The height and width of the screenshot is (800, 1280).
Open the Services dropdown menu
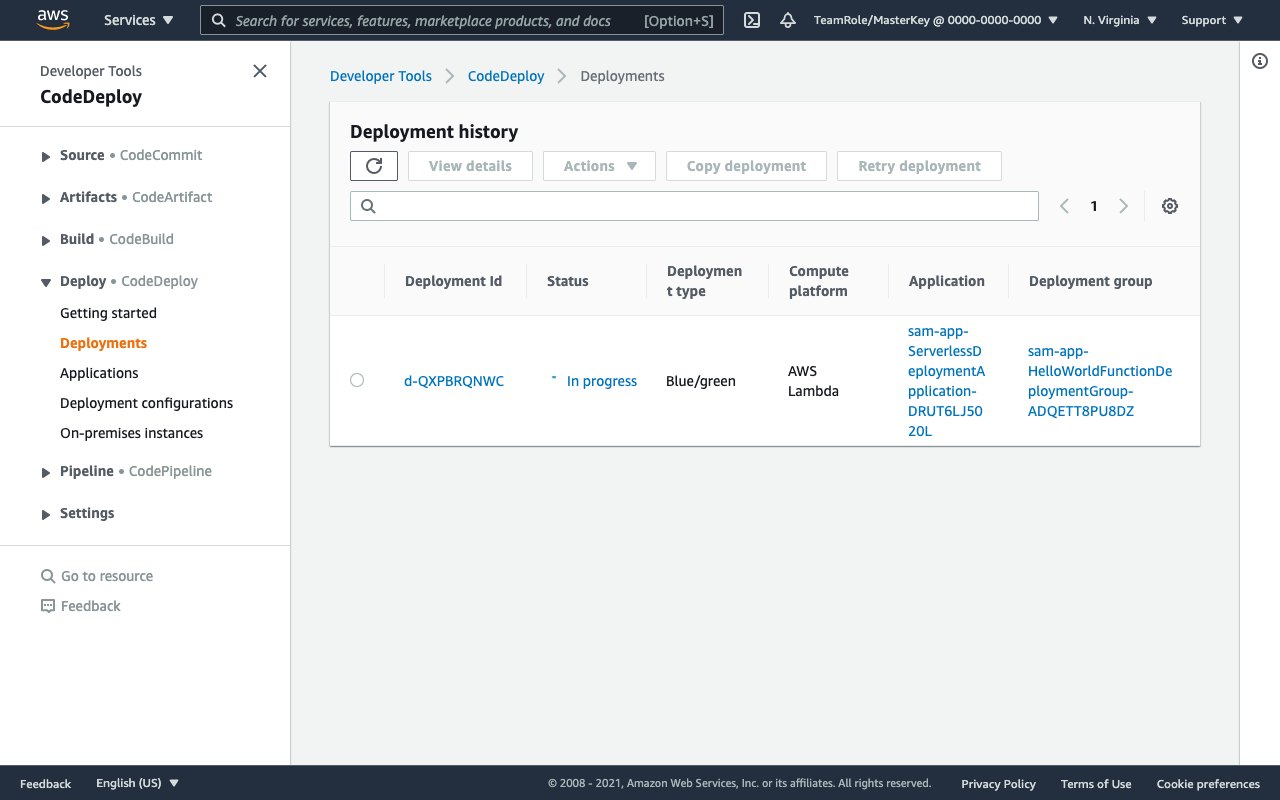coord(138,20)
